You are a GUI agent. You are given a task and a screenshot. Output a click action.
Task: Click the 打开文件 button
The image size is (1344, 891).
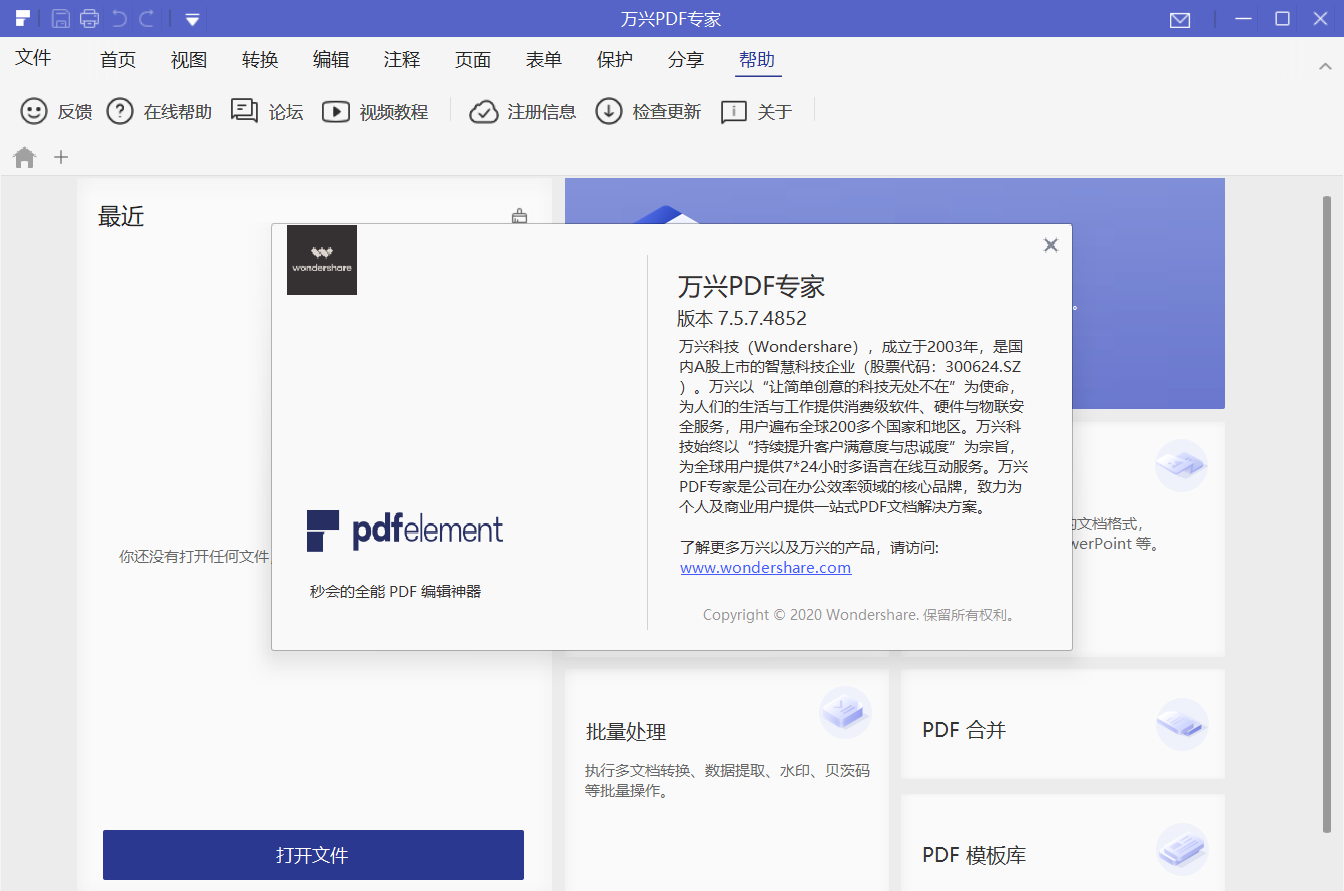[x=313, y=855]
